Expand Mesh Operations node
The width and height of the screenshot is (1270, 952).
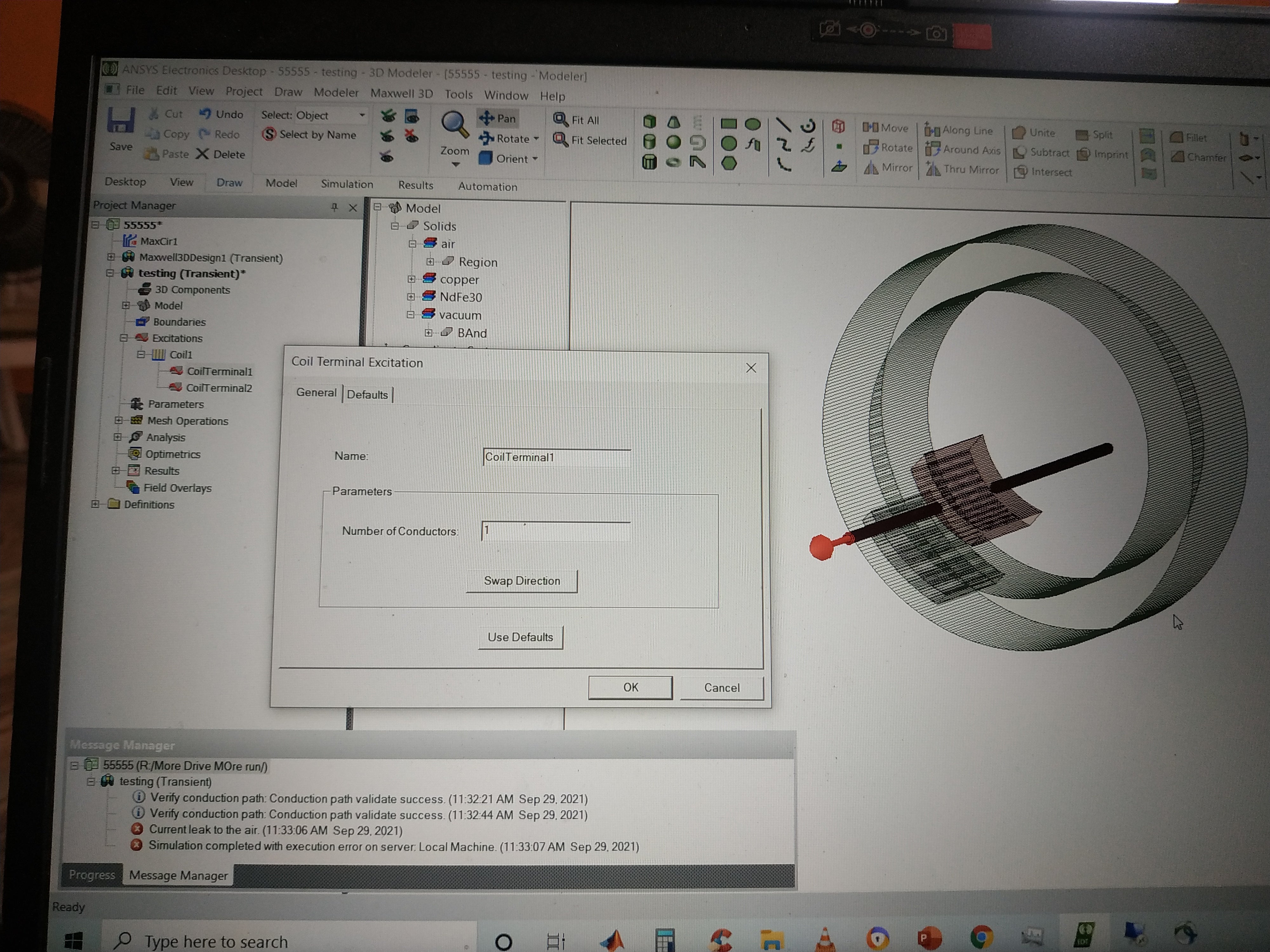pyautogui.click(x=118, y=420)
